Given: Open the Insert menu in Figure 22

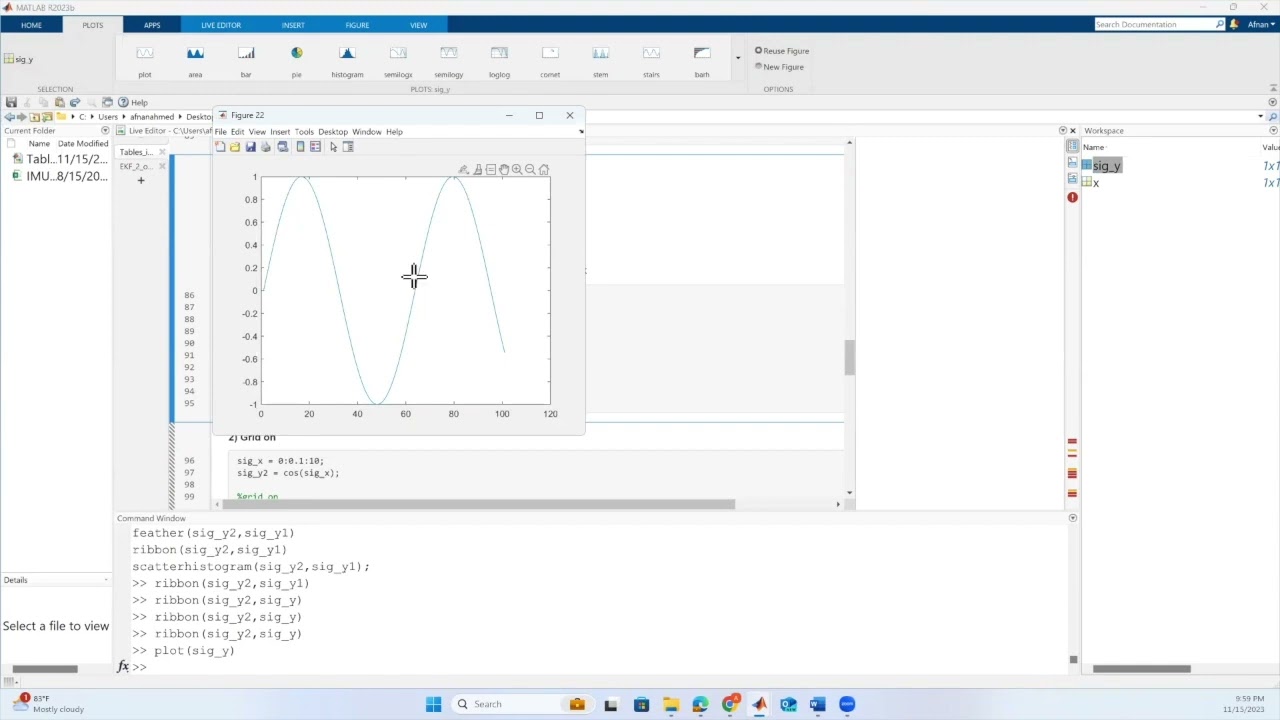Looking at the screenshot, I should tap(280, 132).
